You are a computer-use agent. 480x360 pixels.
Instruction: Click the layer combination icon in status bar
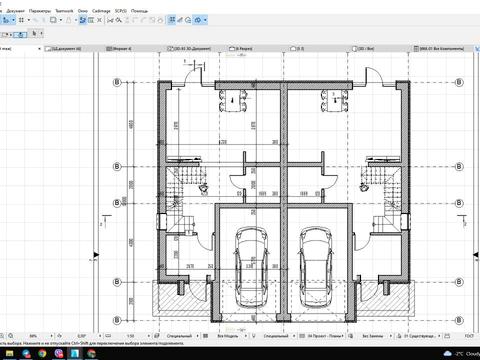tap(157, 336)
